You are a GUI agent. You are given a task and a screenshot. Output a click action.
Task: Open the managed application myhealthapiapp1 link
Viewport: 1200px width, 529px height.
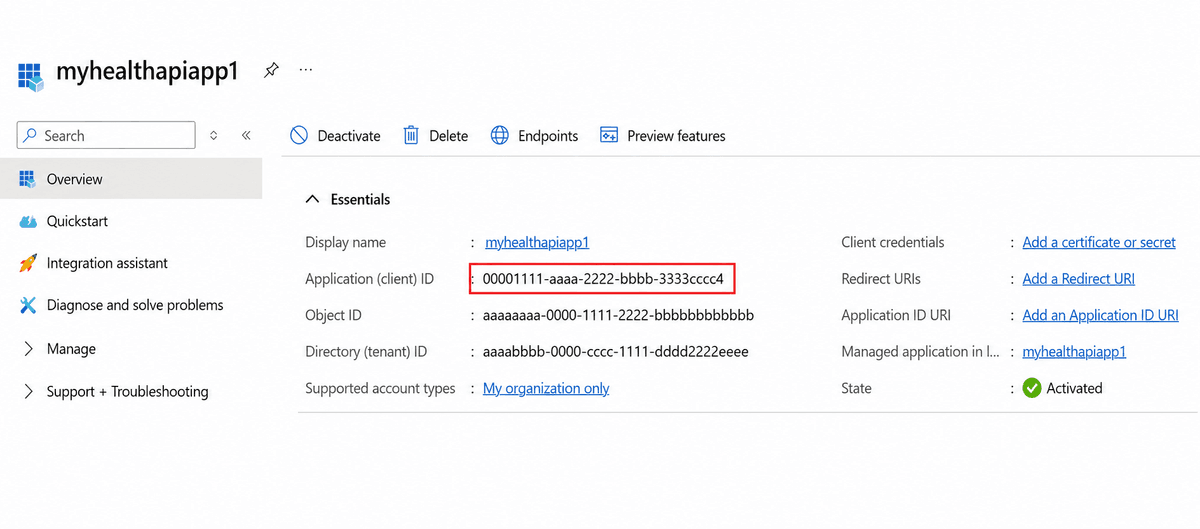[1074, 352]
